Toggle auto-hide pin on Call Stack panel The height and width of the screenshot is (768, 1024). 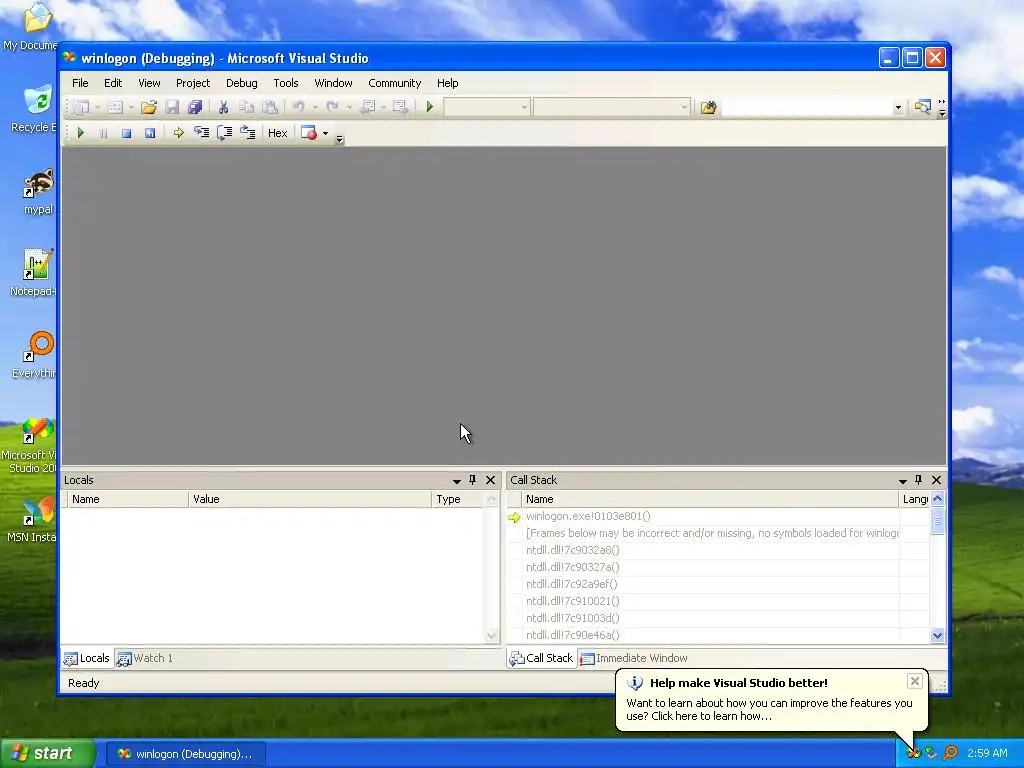(919, 480)
